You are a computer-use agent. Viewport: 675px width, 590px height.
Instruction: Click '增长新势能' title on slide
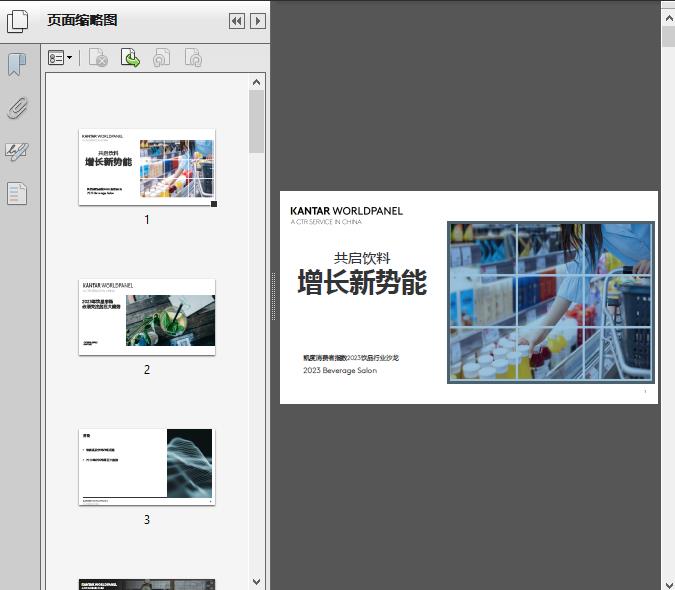pyautogui.click(x=362, y=282)
